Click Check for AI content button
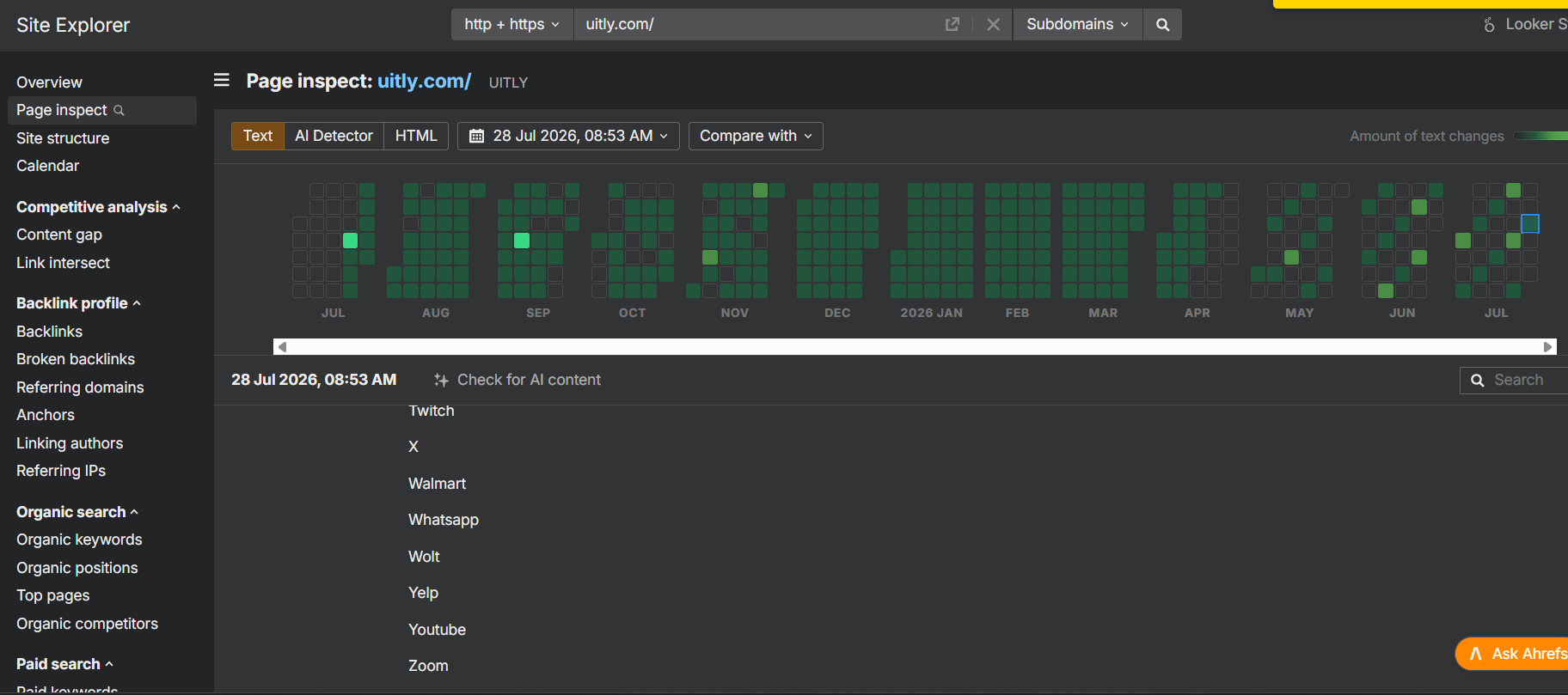Image resolution: width=1568 pixels, height=695 pixels. click(518, 380)
